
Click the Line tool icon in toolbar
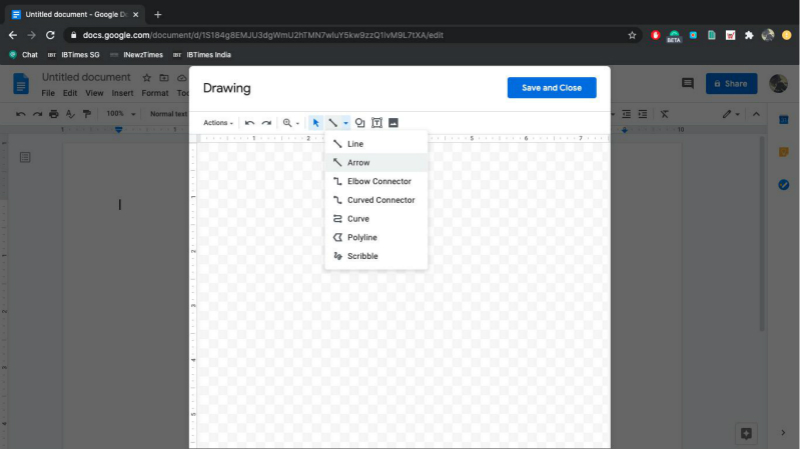333,123
